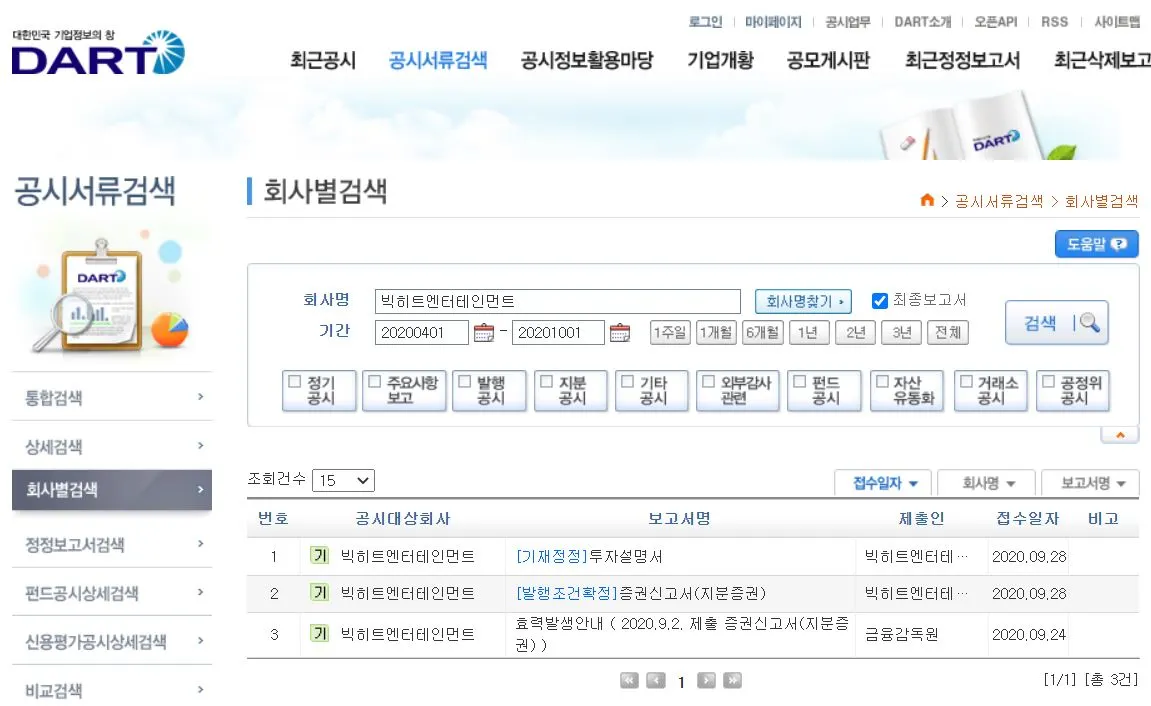Screen dimensions: 1151x706
Task: Go to next results page
Action: coord(706,681)
